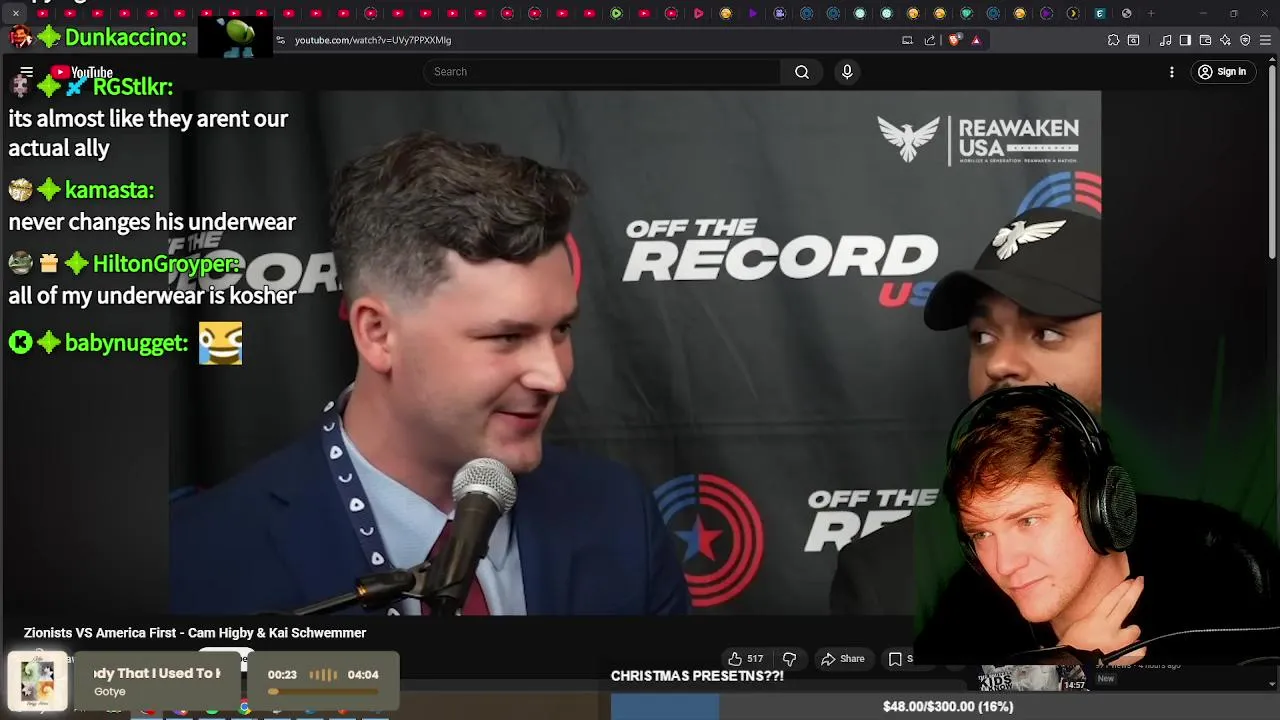
Task: Toggle the Brave VPN shield icon
Action: pos(1245,40)
